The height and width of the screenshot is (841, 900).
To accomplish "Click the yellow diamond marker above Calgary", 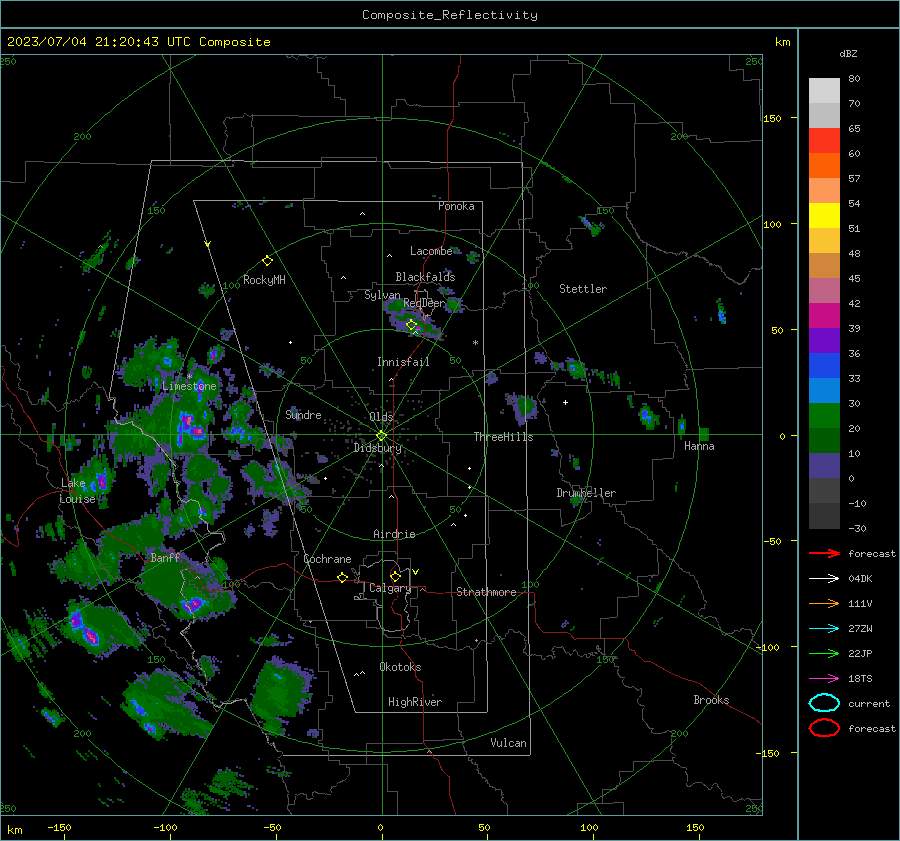I will (395, 576).
